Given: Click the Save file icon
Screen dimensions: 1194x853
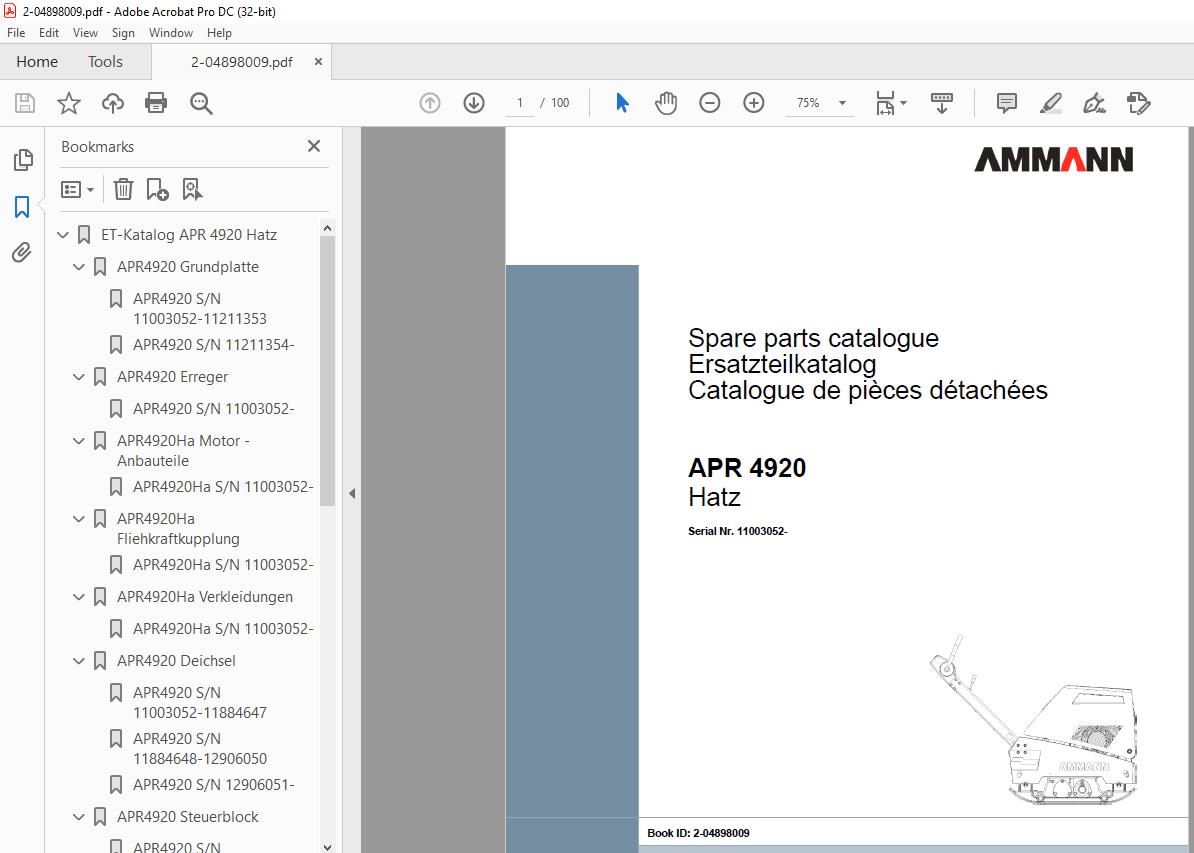Looking at the screenshot, I should pos(25,103).
